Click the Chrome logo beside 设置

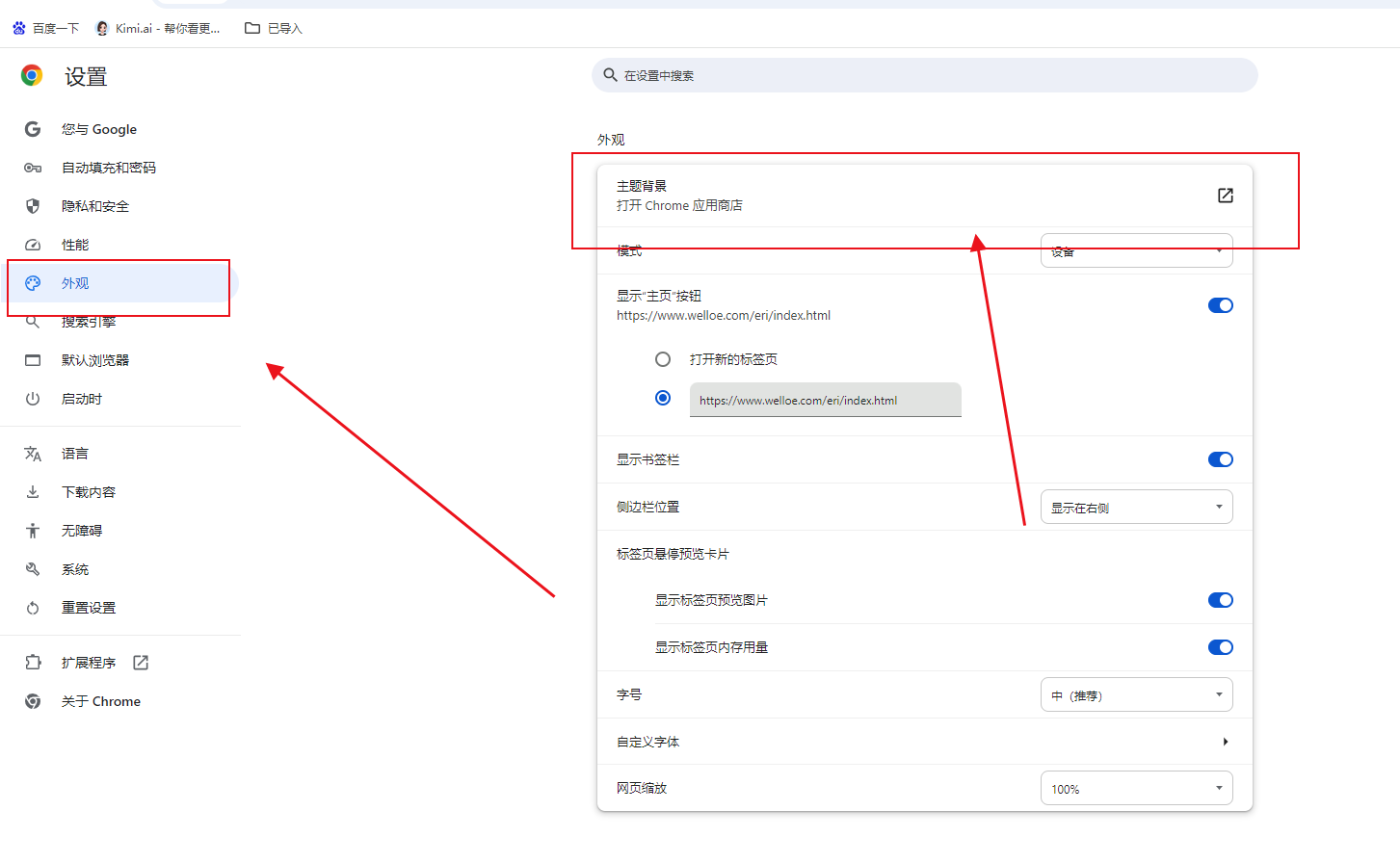(32, 75)
